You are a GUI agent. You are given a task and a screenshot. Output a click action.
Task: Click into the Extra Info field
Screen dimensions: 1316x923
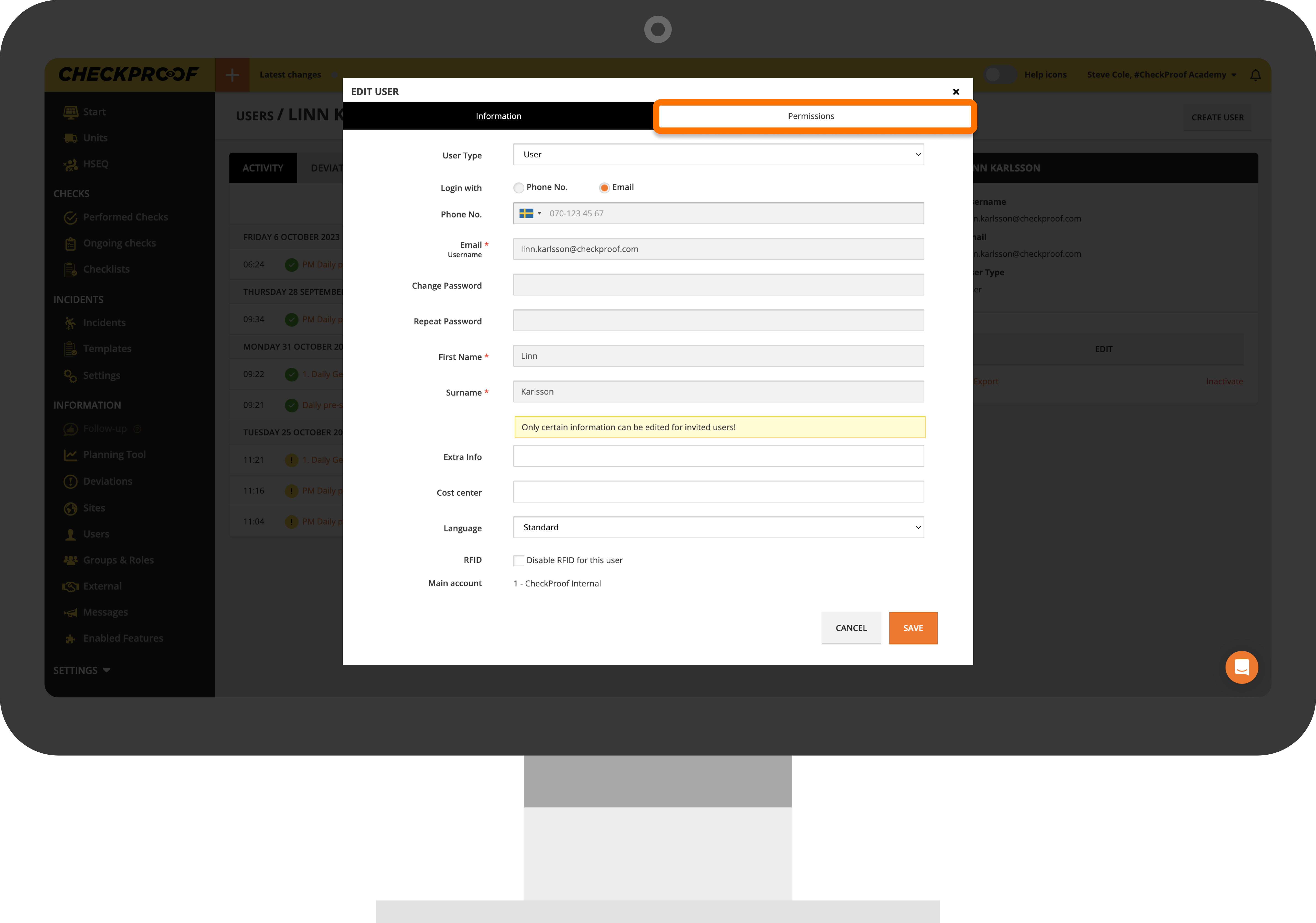718,456
